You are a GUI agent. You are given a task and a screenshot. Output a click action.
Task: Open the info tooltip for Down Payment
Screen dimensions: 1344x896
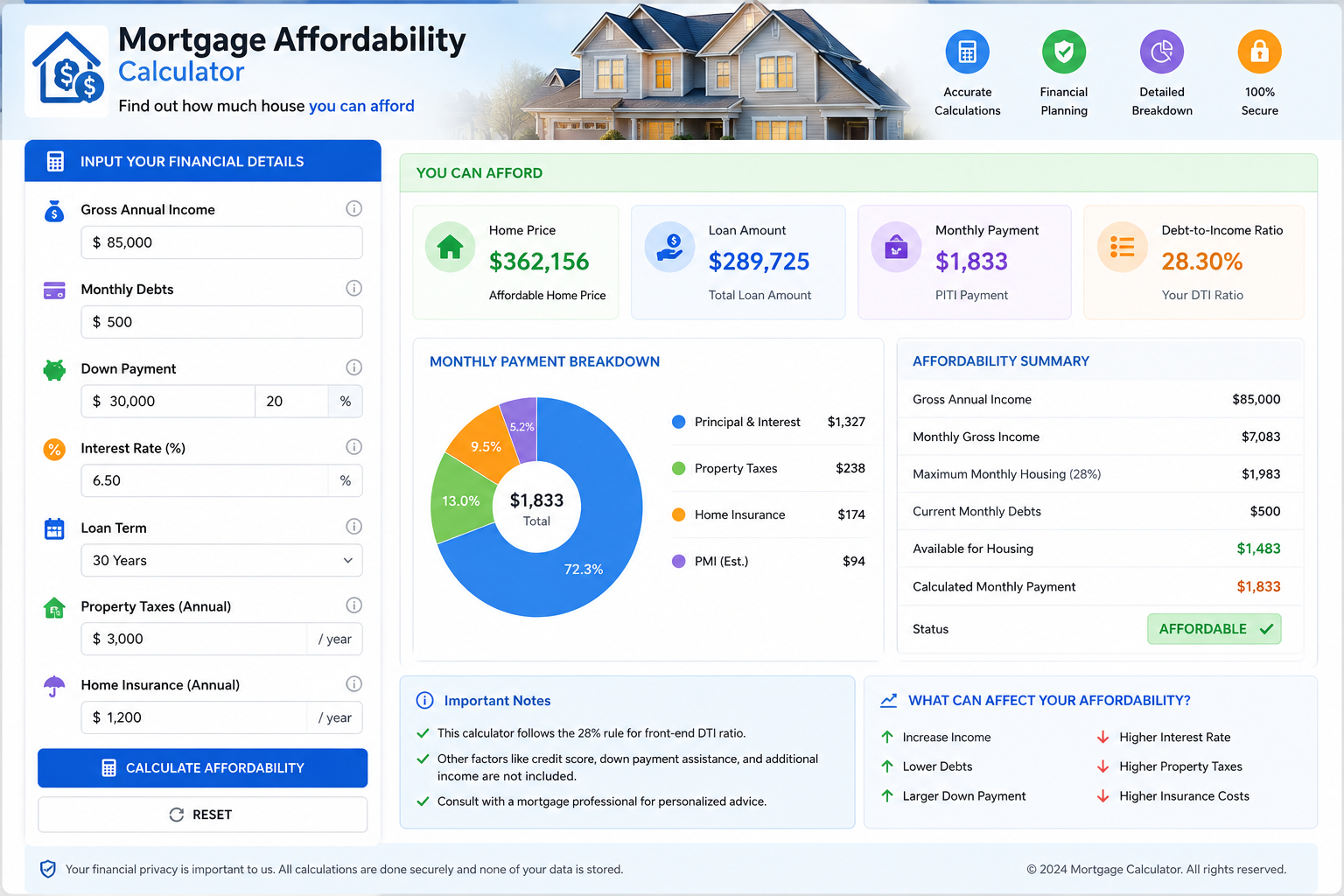click(x=353, y=367)
